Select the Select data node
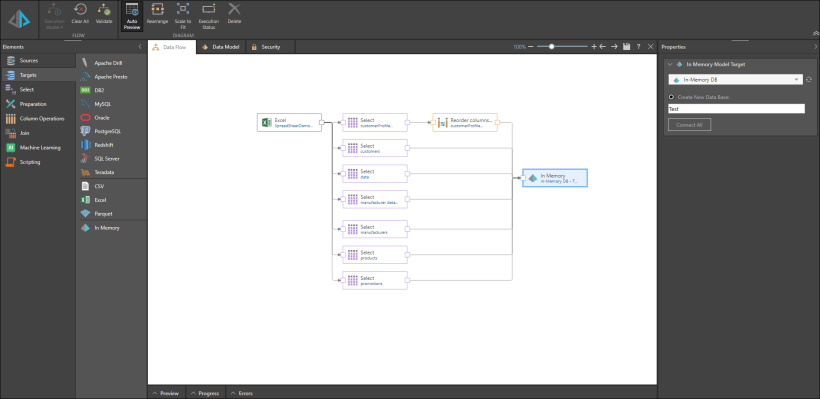Screen dimensions: 820x399 [375, 174]
